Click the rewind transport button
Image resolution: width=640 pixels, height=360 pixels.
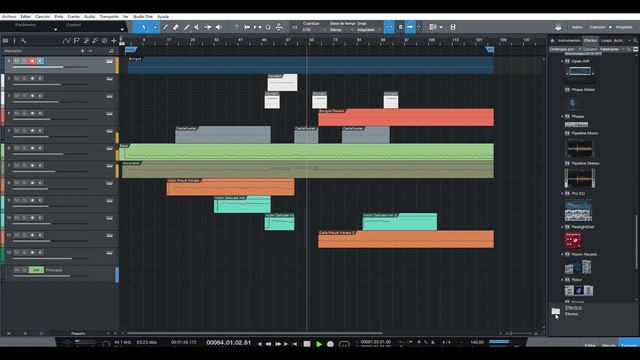pos(269,344)
